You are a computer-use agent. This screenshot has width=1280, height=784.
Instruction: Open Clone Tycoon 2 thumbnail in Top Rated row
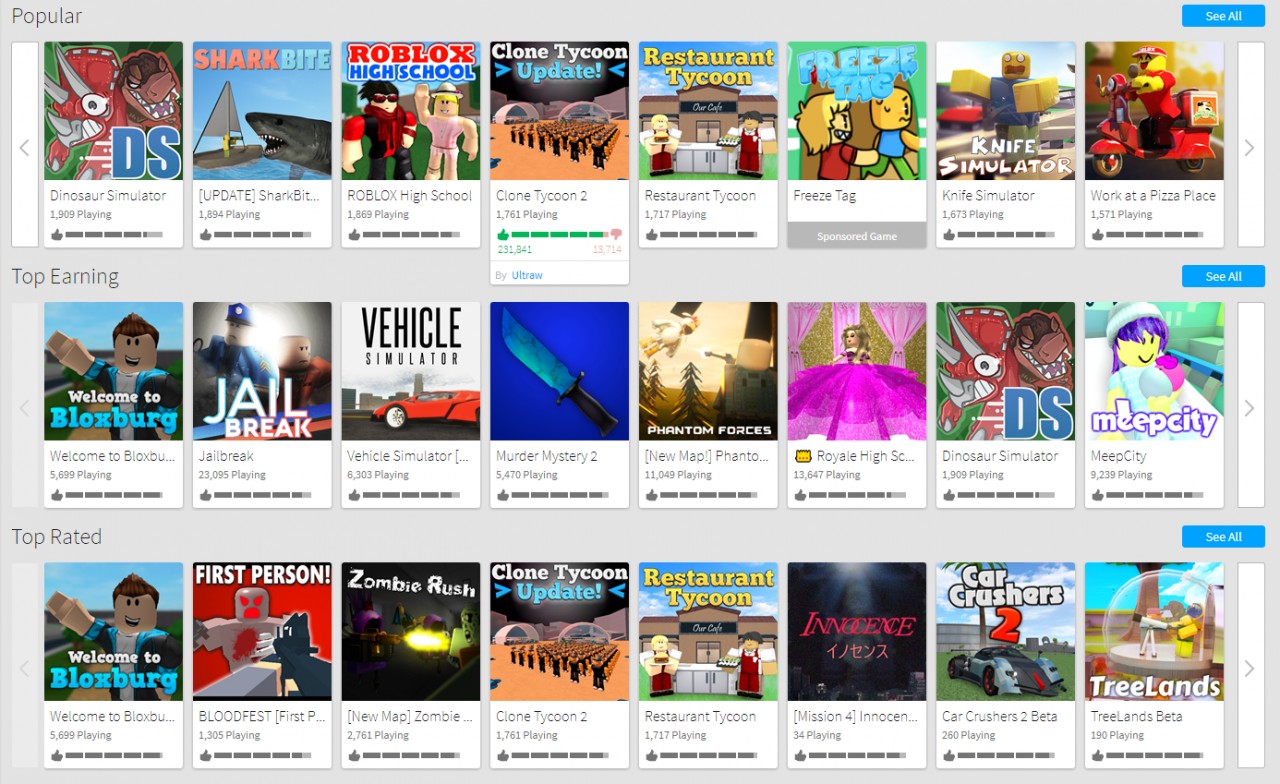[559, 631]
